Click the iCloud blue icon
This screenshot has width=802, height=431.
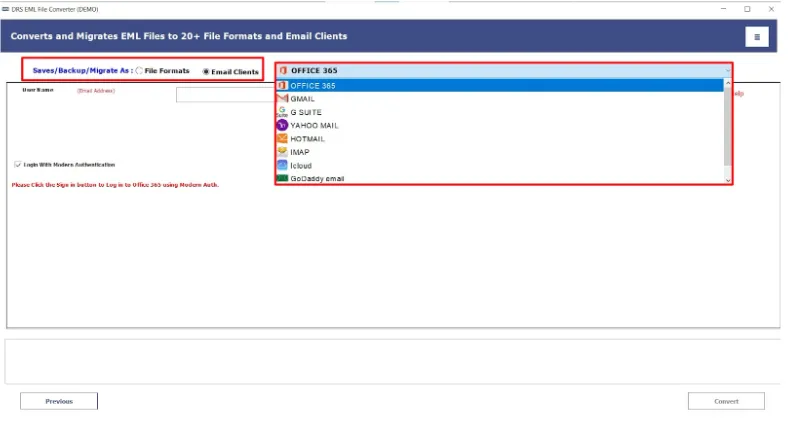click(x=282, y=165)
